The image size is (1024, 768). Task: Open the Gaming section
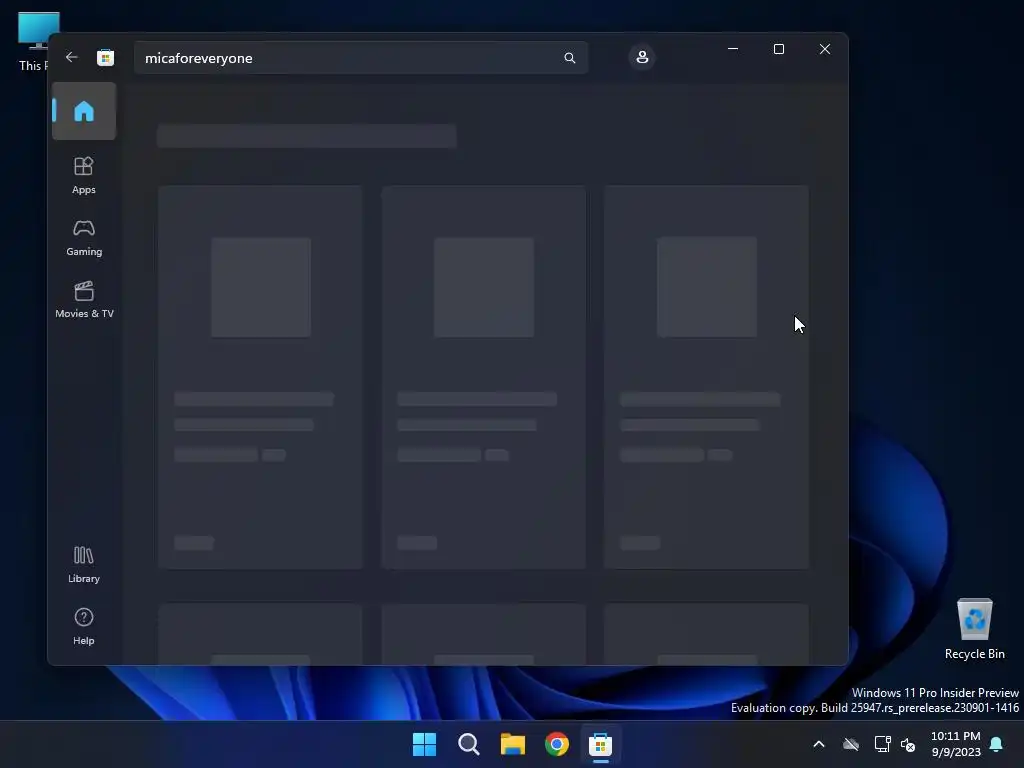(84, 238)
